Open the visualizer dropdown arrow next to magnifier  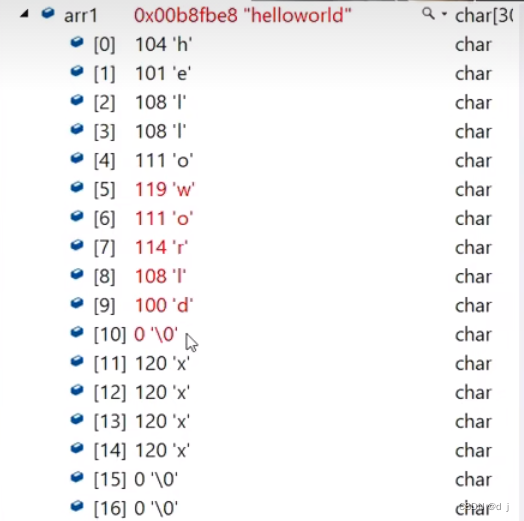pos(444,14)
